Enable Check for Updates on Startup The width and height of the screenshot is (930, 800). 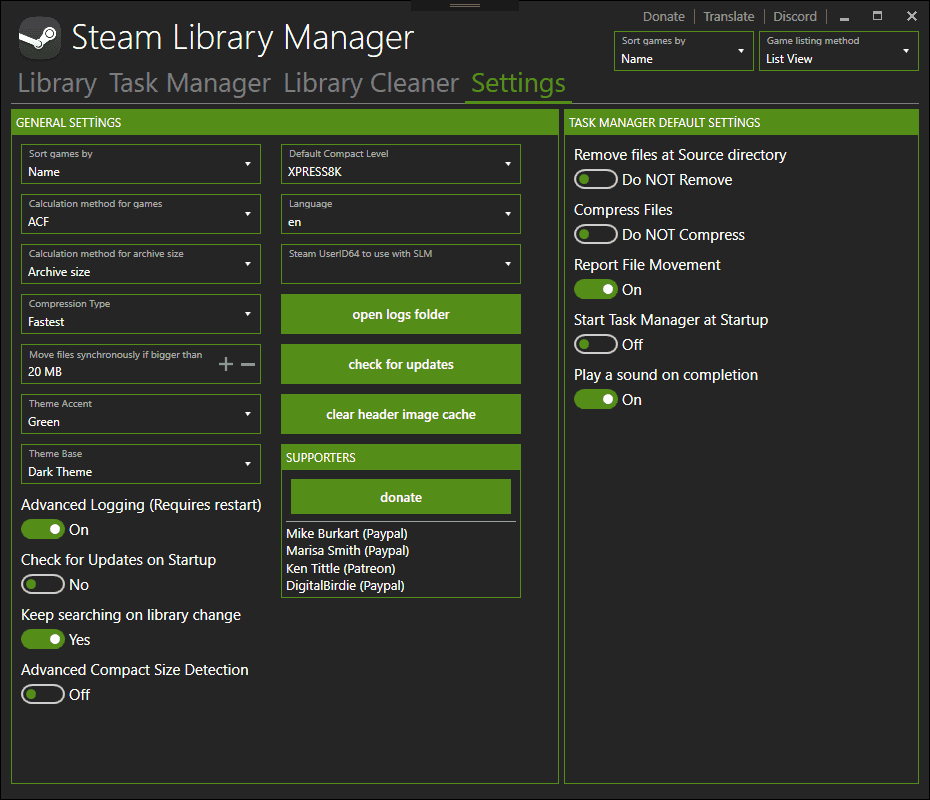click(43, 584)
